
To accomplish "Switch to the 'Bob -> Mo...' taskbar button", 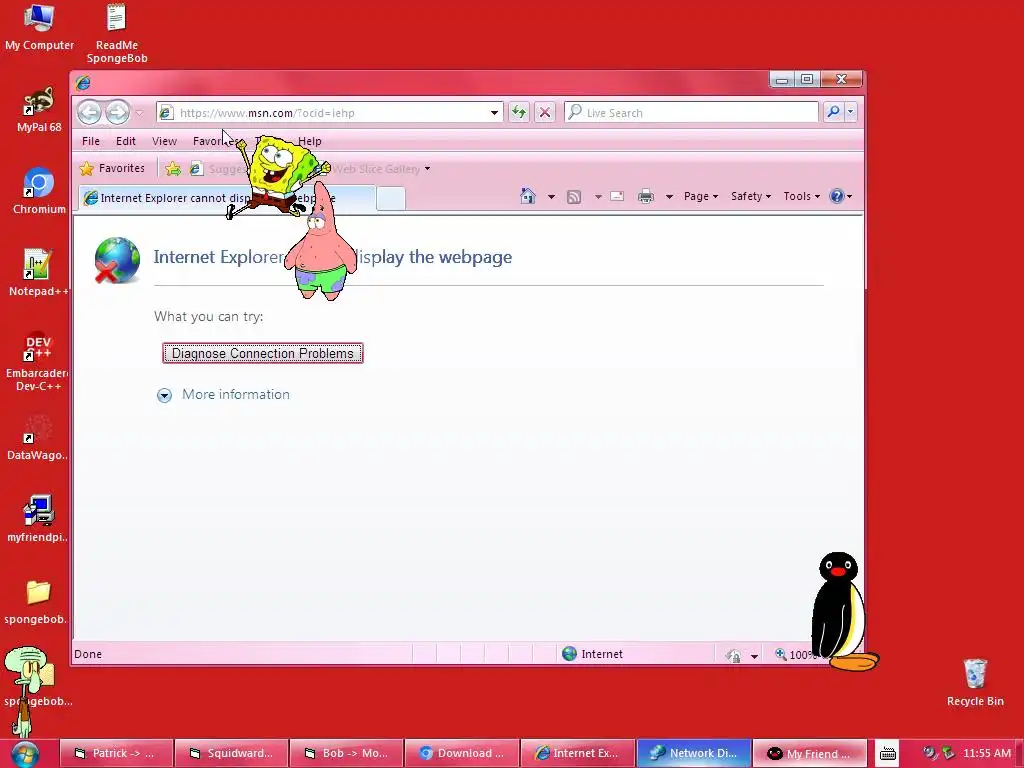I will (x=347, y=753).
